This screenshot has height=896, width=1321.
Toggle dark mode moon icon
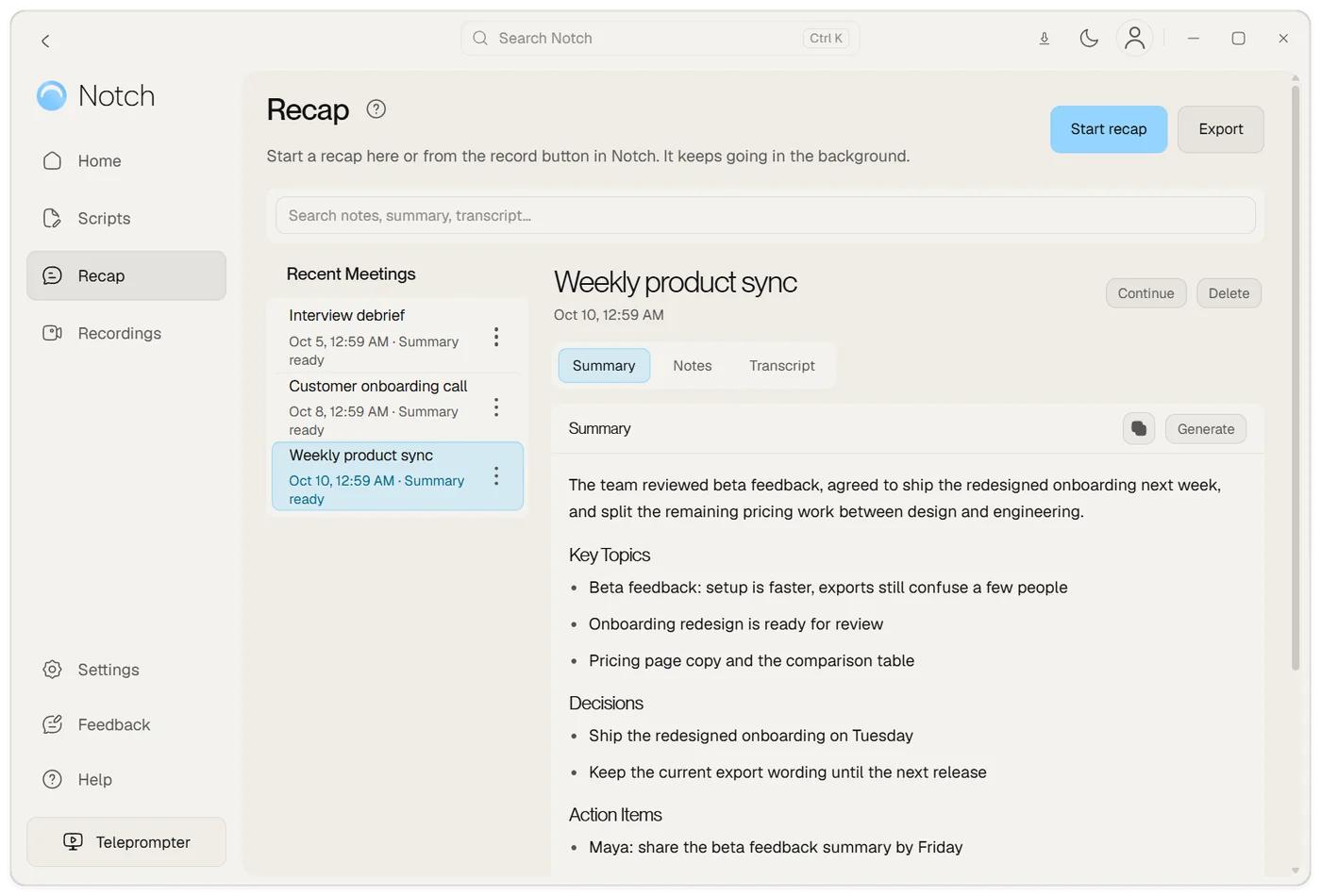[x=1089, y=39]
